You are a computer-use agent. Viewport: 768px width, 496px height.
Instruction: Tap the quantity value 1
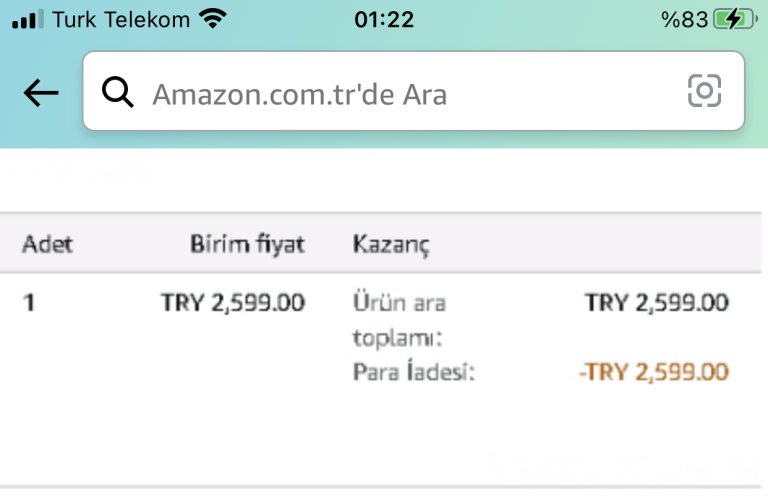pos(29,302)
